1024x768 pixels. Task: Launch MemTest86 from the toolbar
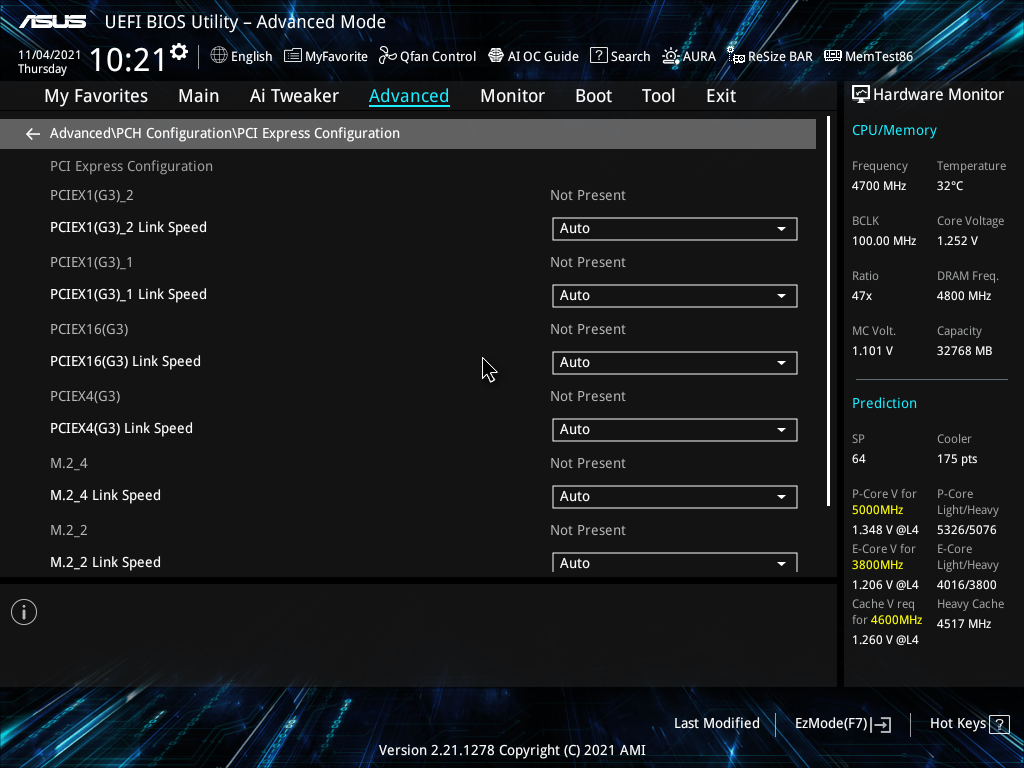click(x=869, y=56)
